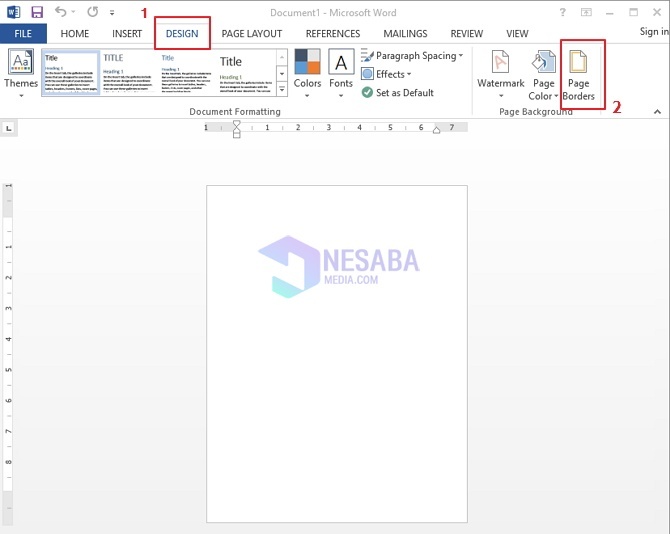Select the DESIGN tab

point(182,34)
